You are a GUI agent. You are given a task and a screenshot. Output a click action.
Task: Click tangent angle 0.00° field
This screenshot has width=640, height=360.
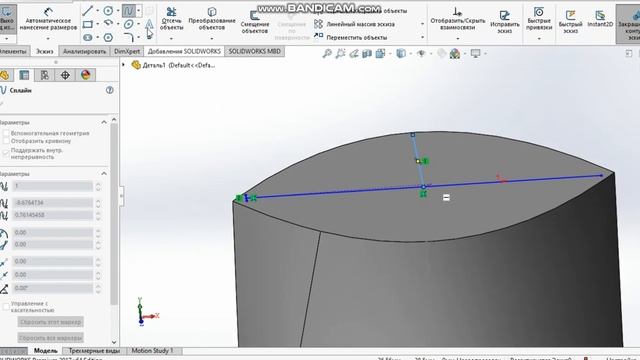pyautogui.click(x=53, y=288)
